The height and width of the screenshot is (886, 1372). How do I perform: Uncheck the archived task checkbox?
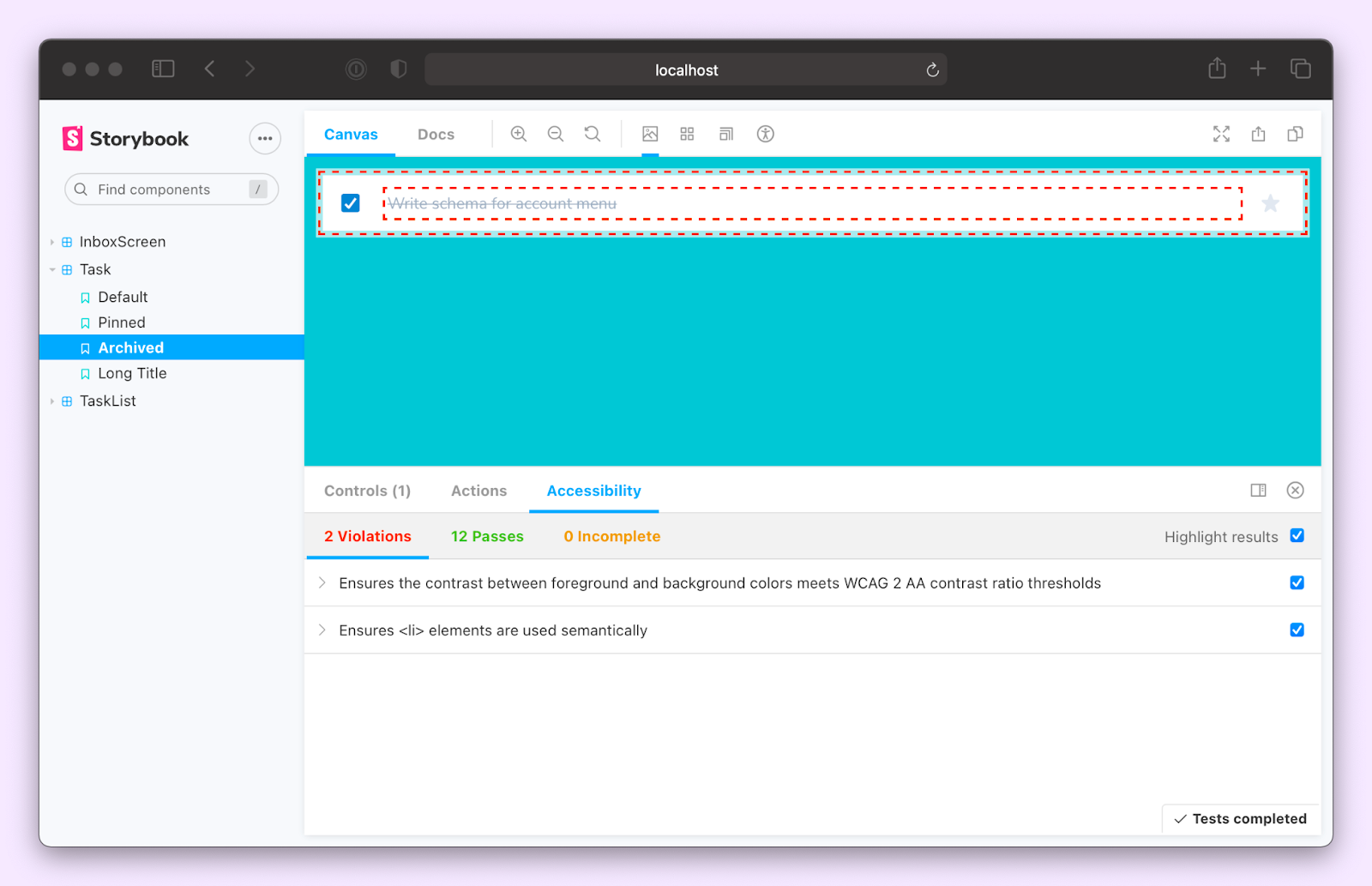click(x=350, y=202)
